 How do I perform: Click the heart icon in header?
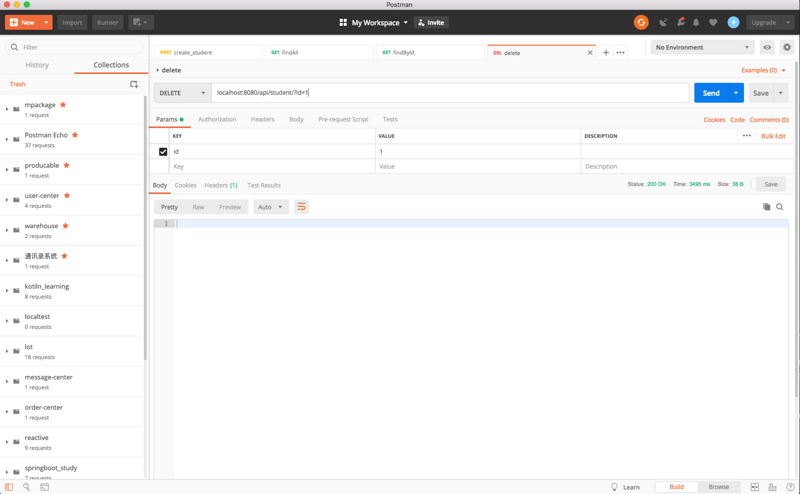713,22
